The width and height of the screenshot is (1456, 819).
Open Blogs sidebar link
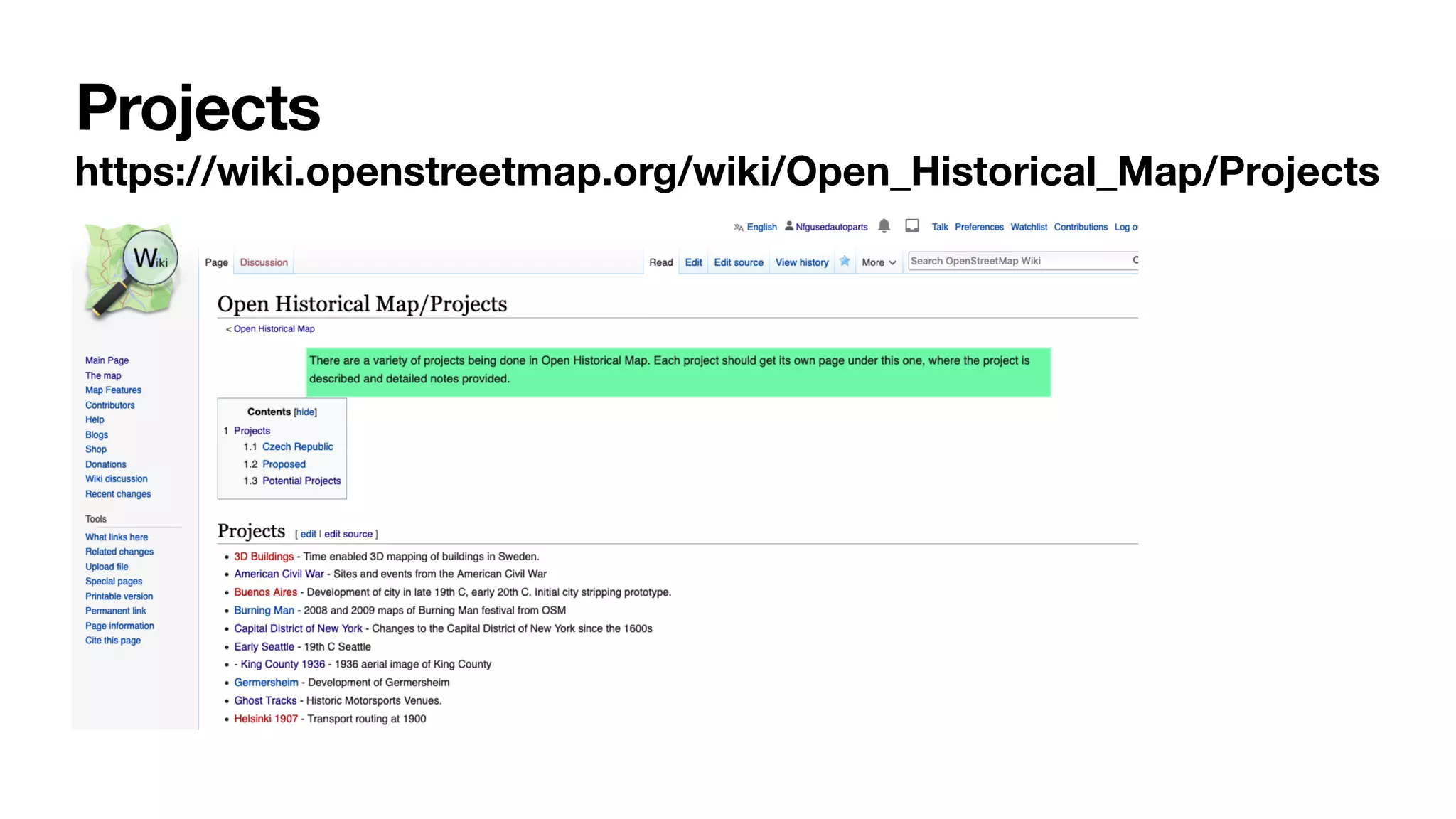coord(97,434)
